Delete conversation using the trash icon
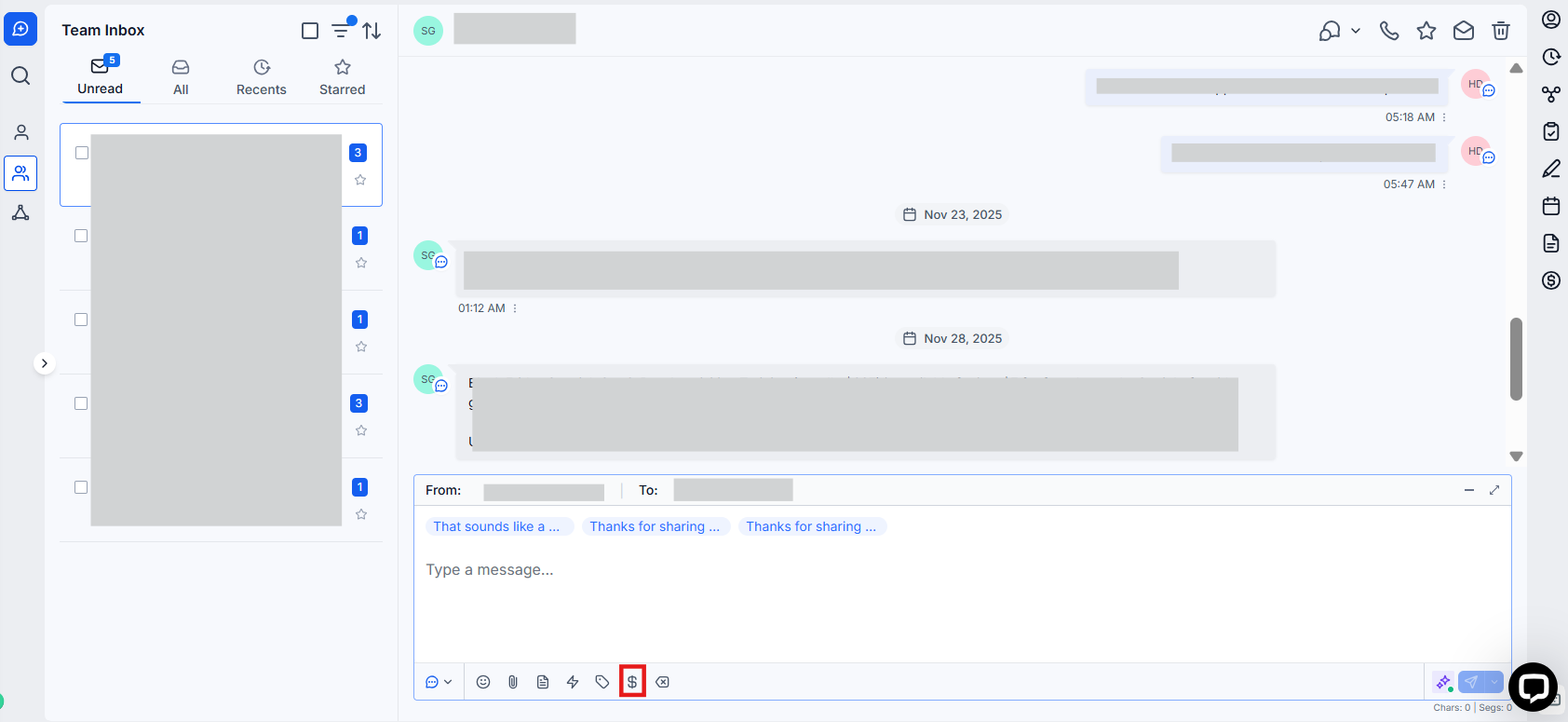Image resolution: width=1568 pixels, height=722 pixels. coord(1501,31)
